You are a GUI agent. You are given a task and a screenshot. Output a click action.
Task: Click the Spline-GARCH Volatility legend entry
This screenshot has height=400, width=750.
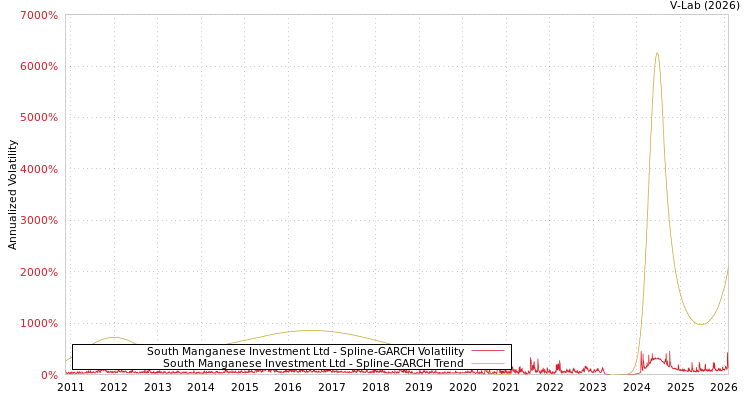(305, 351)
